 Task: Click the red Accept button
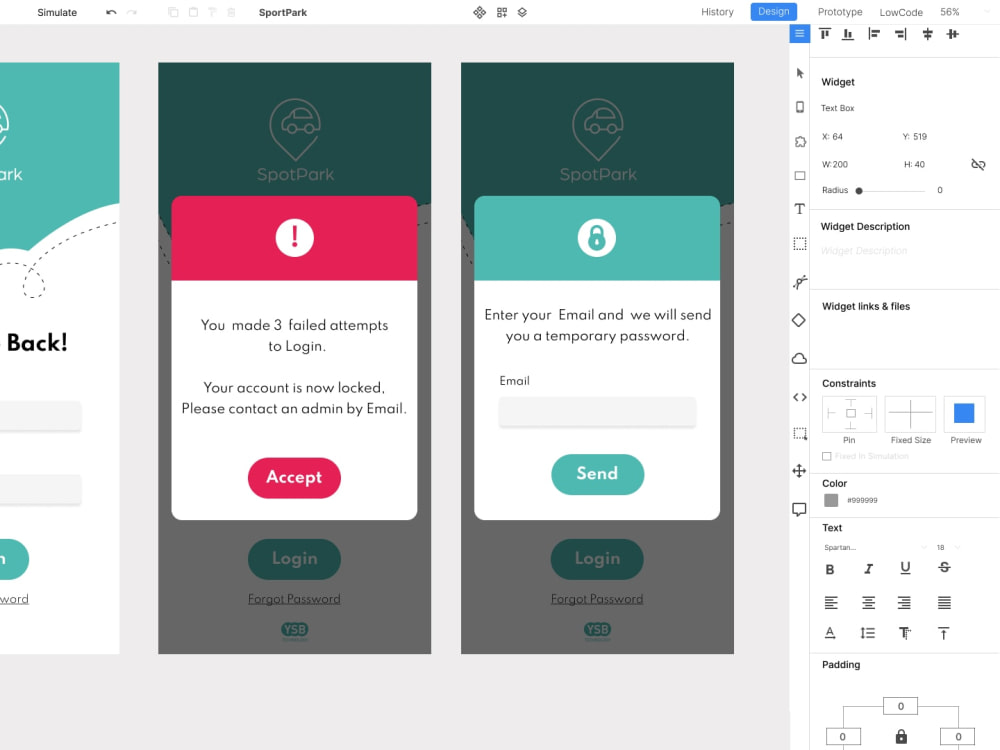click(x=294, y=477)
